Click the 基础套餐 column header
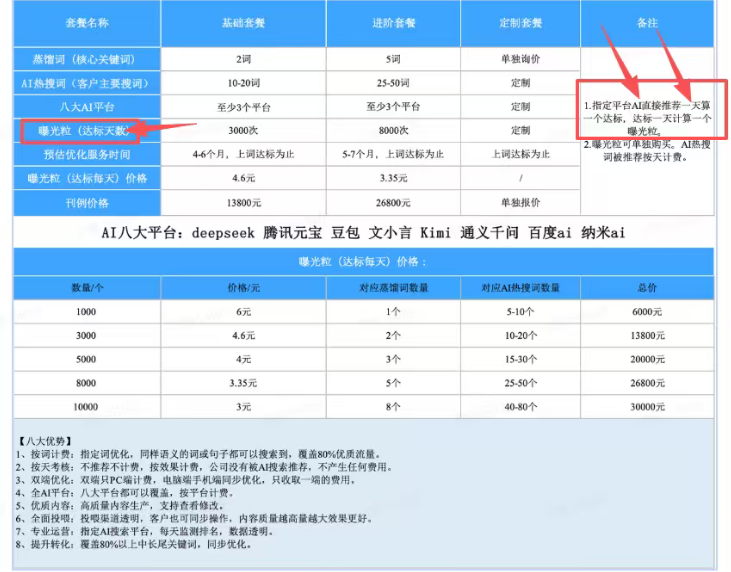The width and height of the screenshot is (731, 572). 243,23
